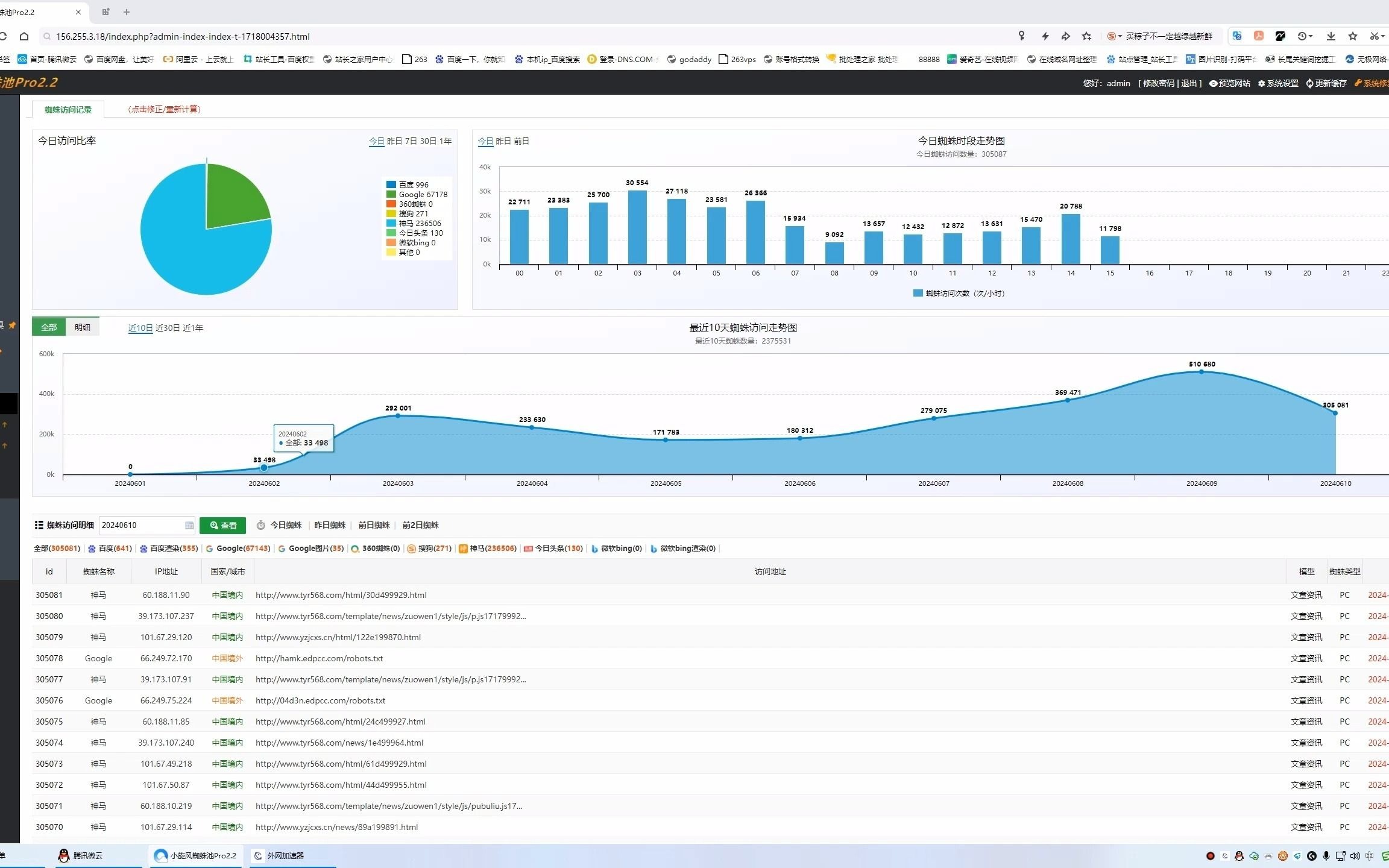Switch pie chart range to 30日
Screen dimensions: 1389x868
(x=428, y=141)
